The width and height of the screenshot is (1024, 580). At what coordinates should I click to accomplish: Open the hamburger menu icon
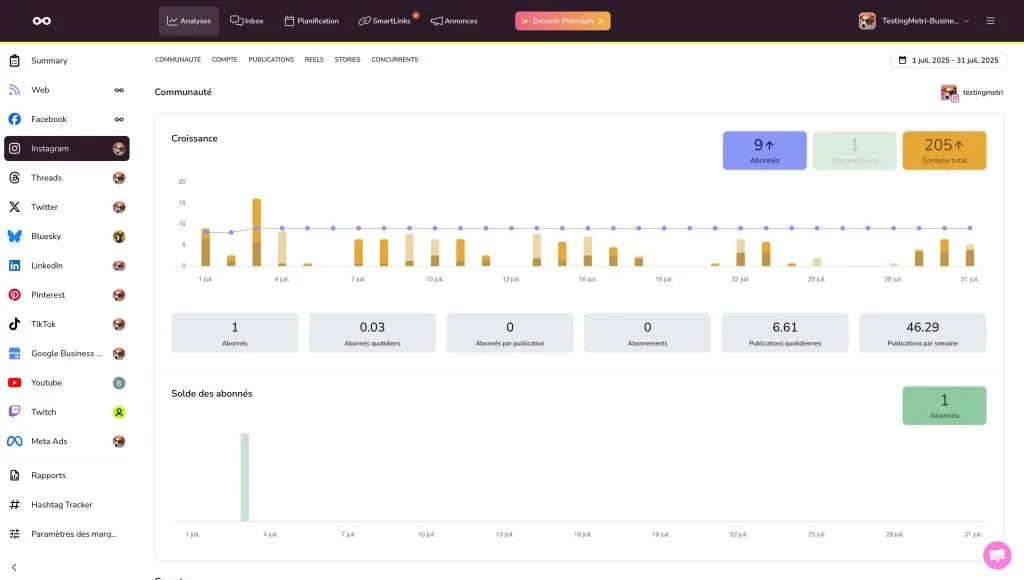click(x=990, y=21)
